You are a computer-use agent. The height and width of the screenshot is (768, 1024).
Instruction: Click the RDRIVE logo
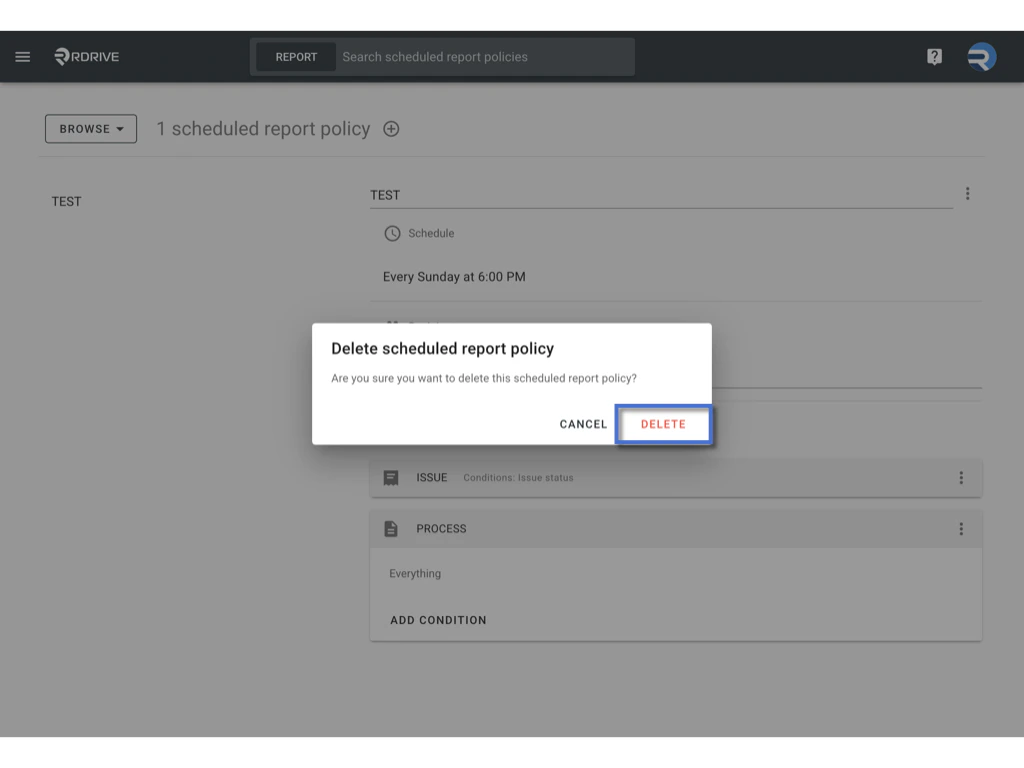(86, 56)
